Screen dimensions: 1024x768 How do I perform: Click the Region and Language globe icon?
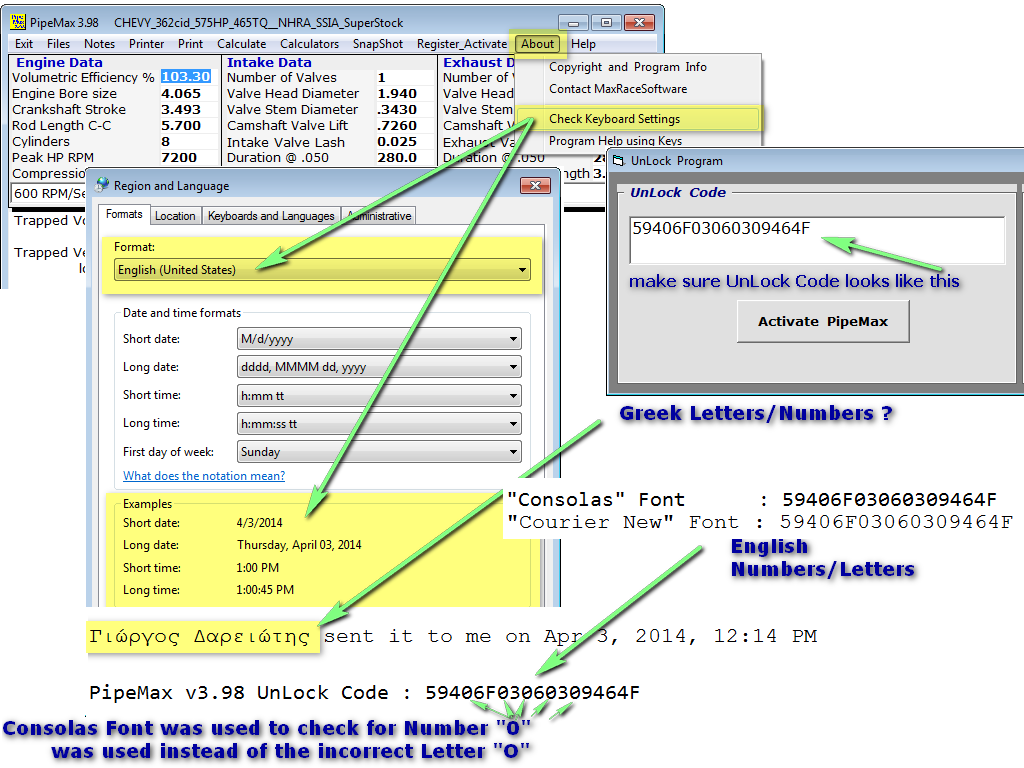[x=102, y=185]
